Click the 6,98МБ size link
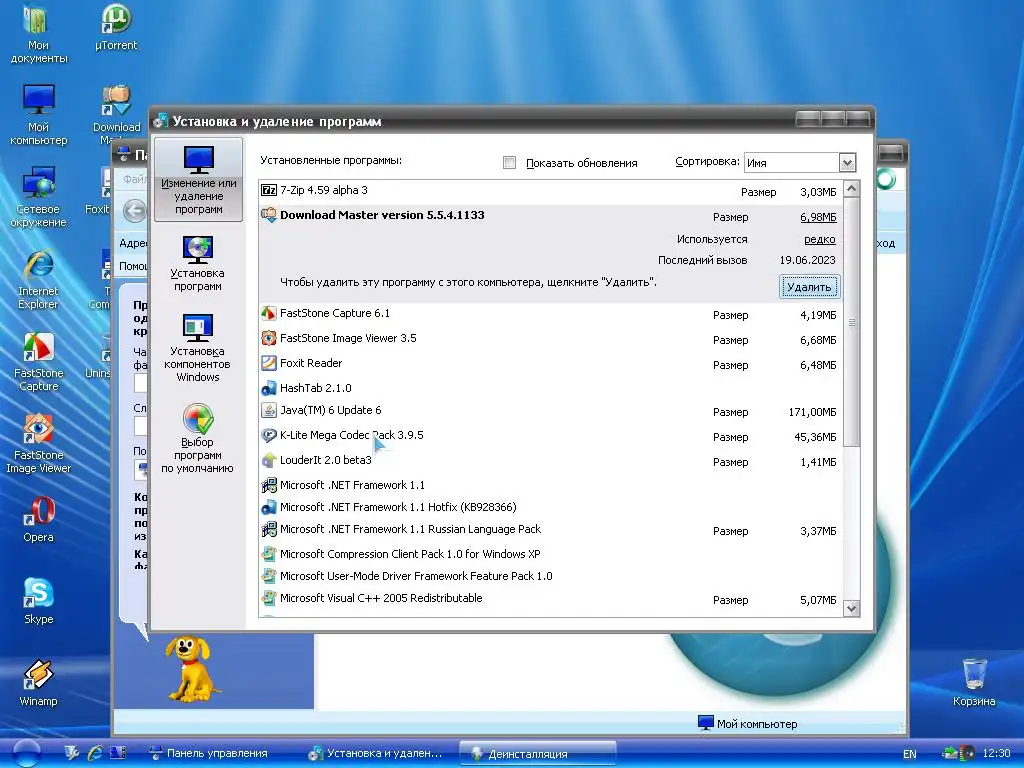The width and height of the screenshot is (1024, 768). click(x=818, y=217)
